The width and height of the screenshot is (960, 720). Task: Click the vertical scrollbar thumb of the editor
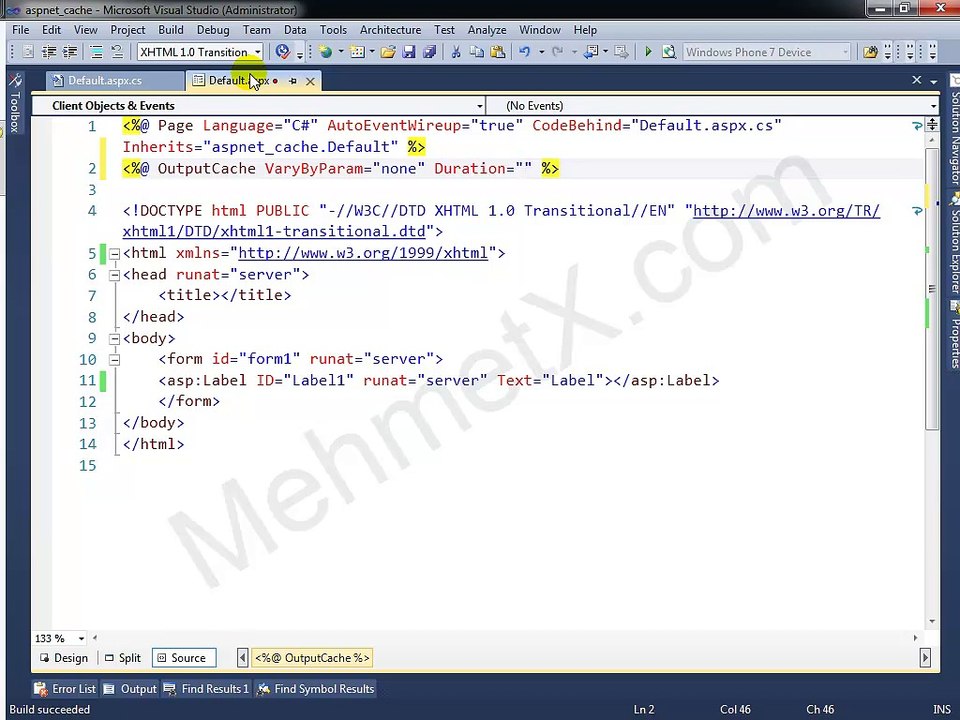point(932,288)
